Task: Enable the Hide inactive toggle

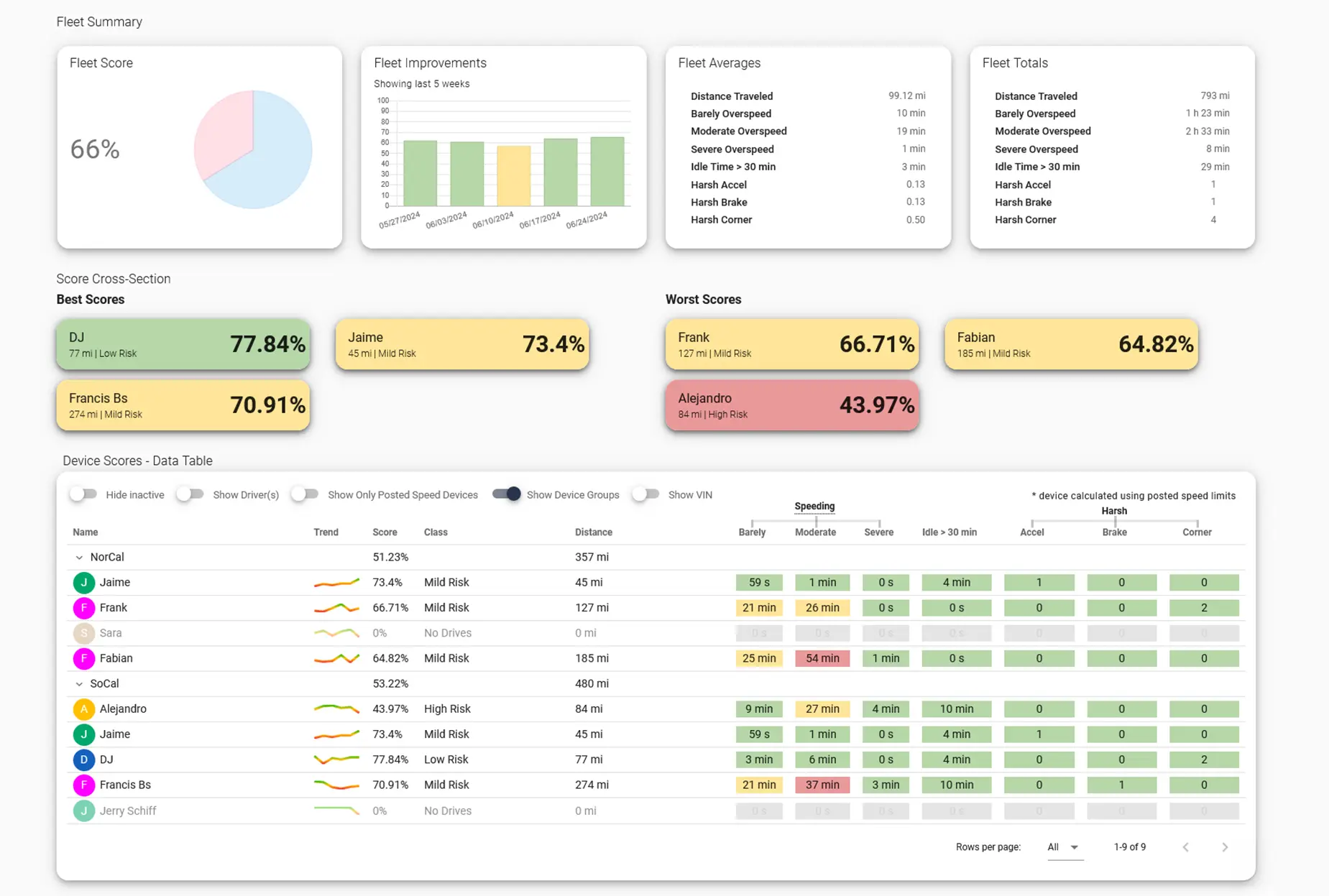Action: tap(83, 494)
